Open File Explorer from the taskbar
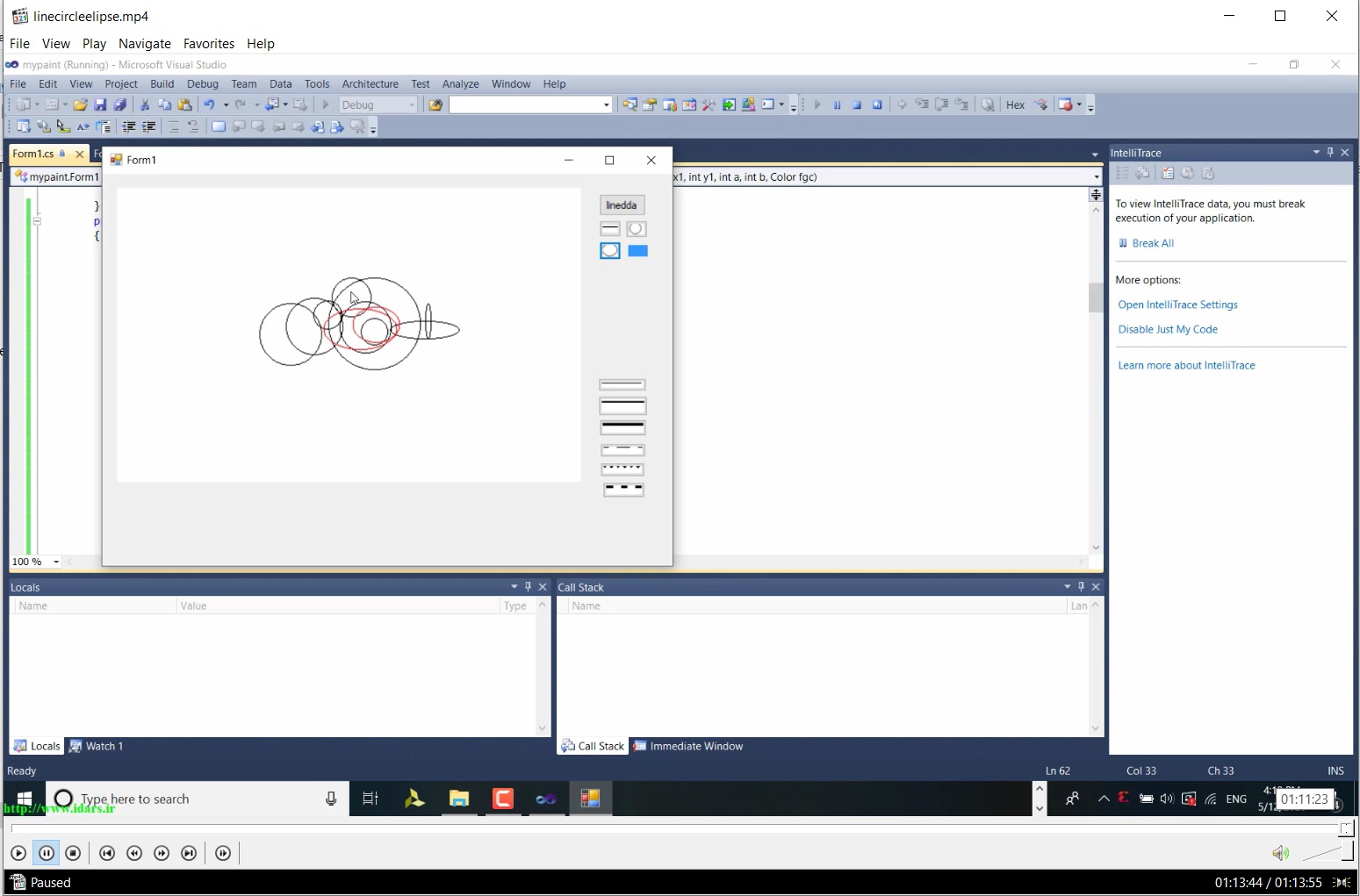 pos(459,799)
